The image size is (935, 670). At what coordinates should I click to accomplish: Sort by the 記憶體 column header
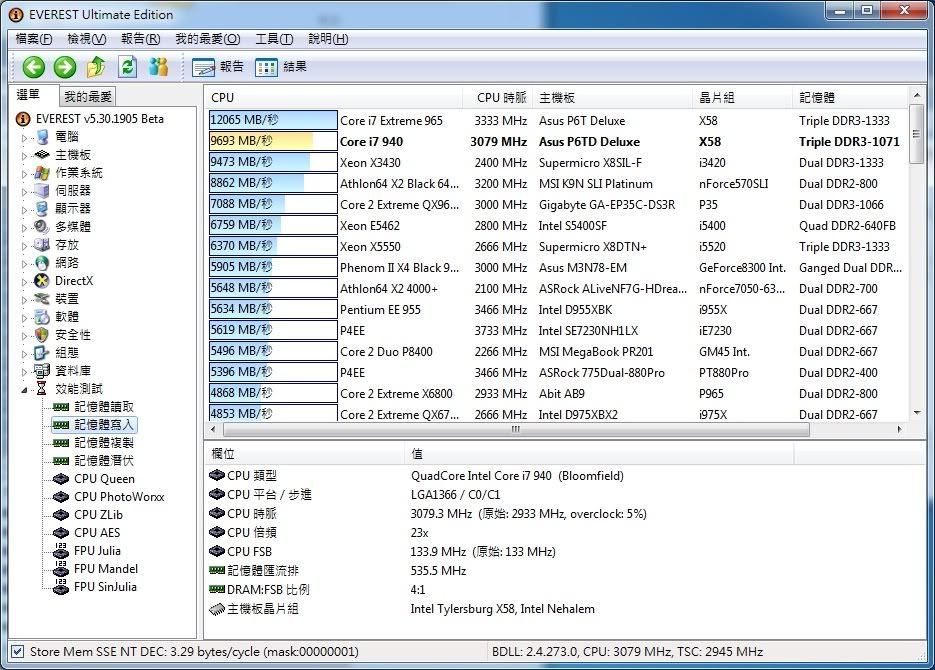(x=849, y=98)
